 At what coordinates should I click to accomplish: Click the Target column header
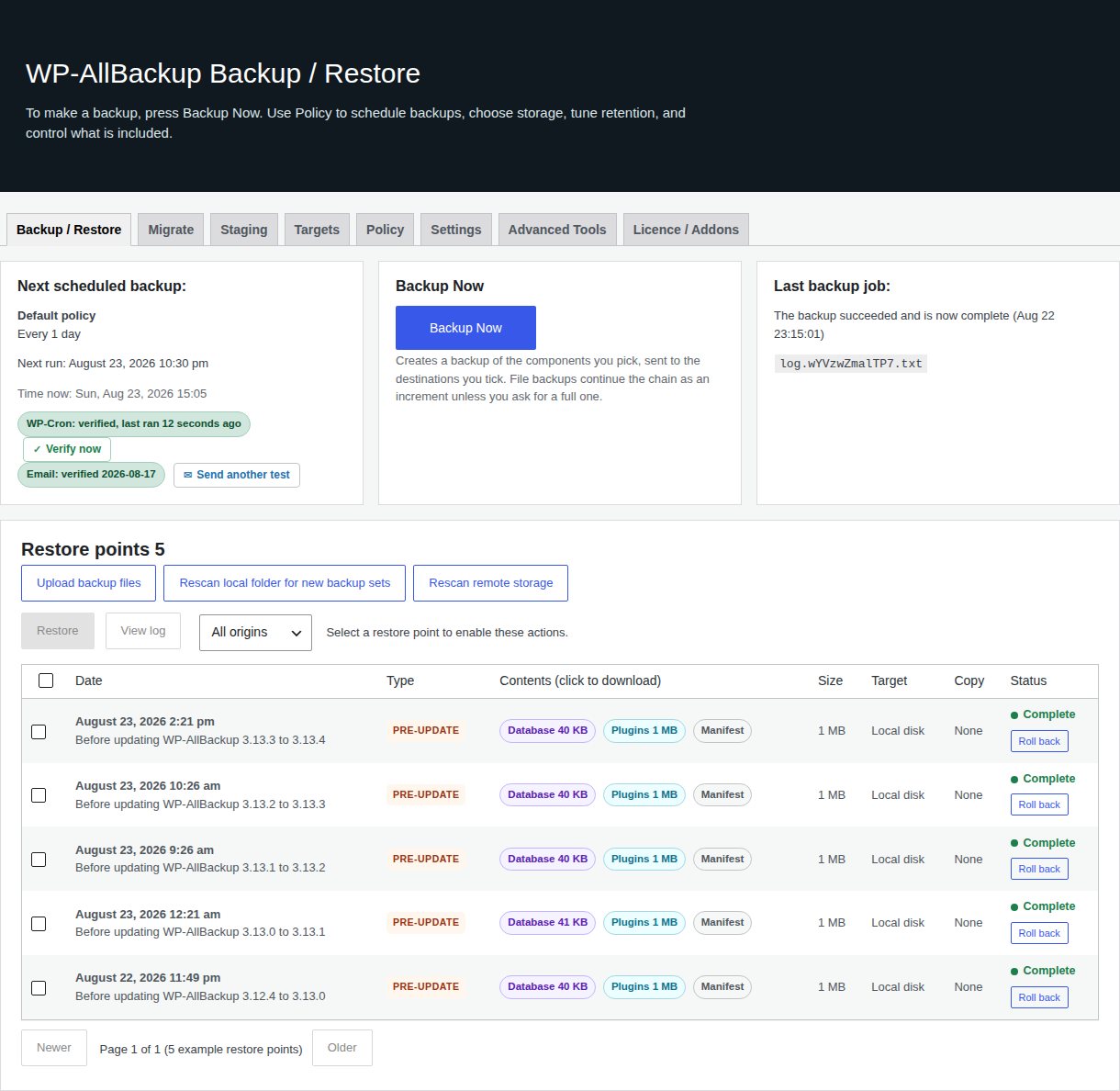(889, 680)
